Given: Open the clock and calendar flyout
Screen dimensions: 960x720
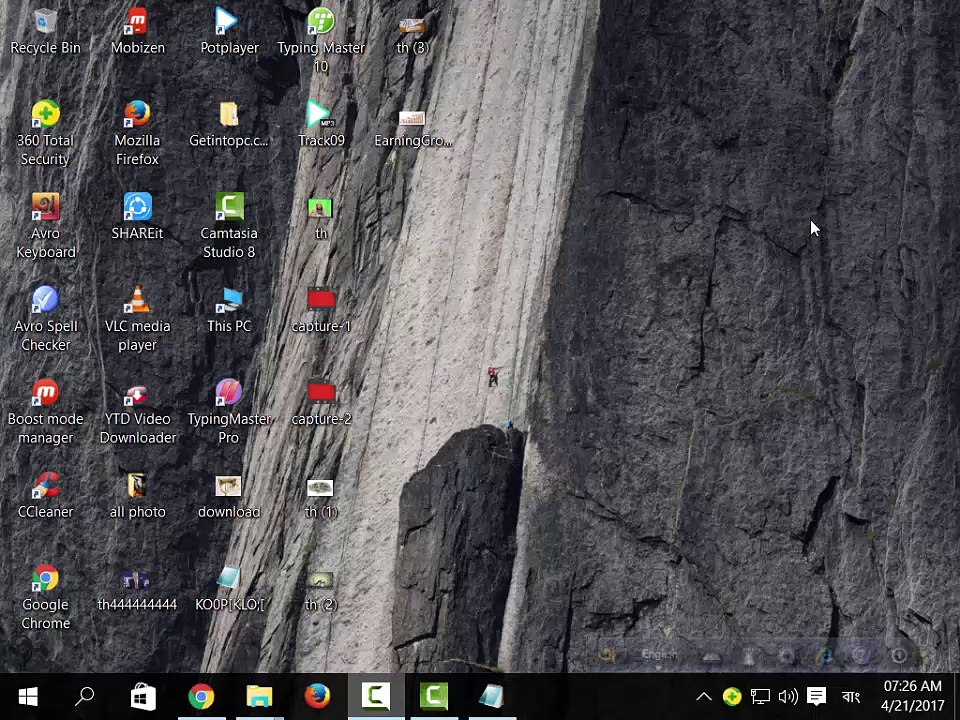Looking at the screenshot, I should pos(912,696).
